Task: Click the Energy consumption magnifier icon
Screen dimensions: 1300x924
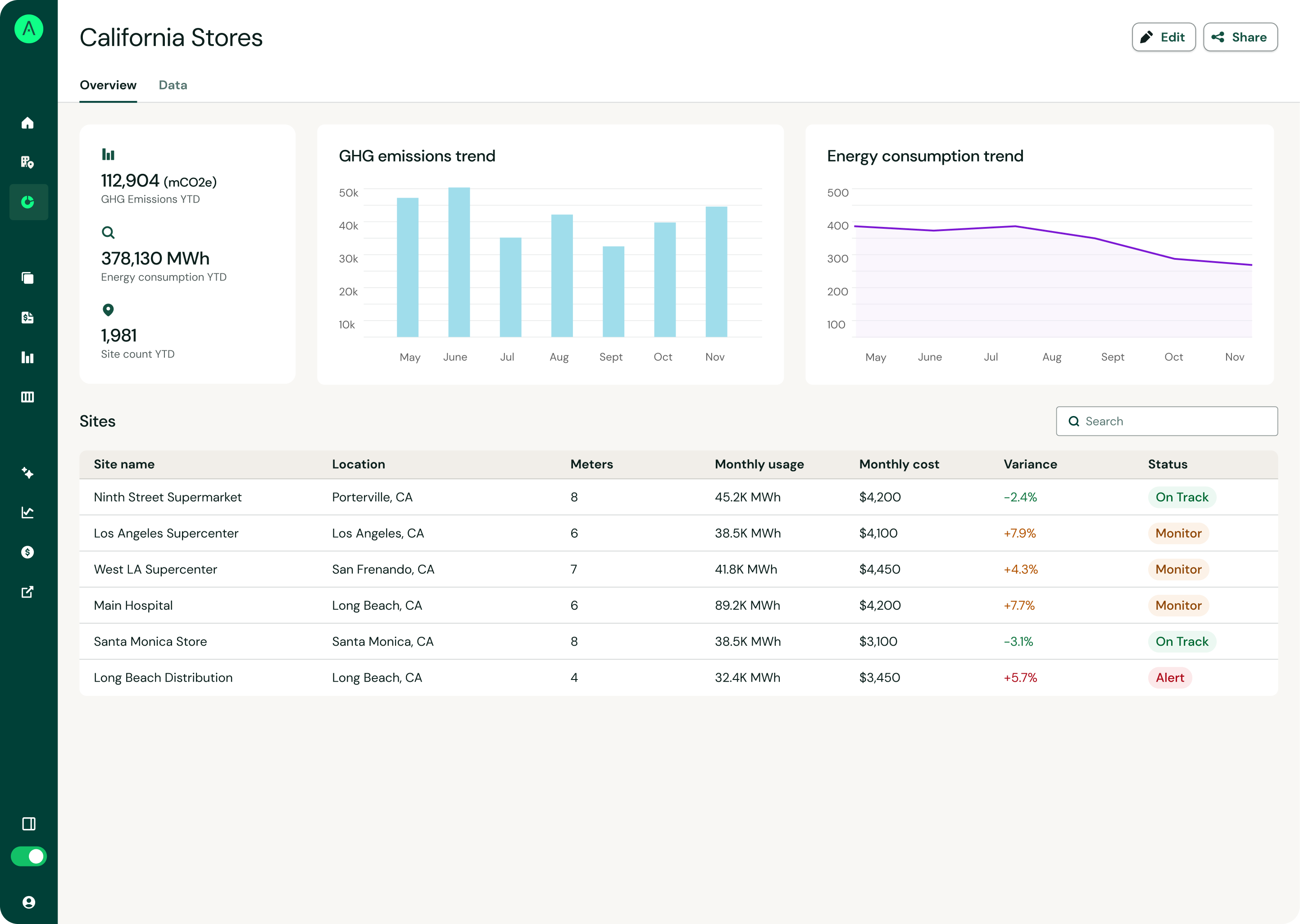Action: pos(108,232)
